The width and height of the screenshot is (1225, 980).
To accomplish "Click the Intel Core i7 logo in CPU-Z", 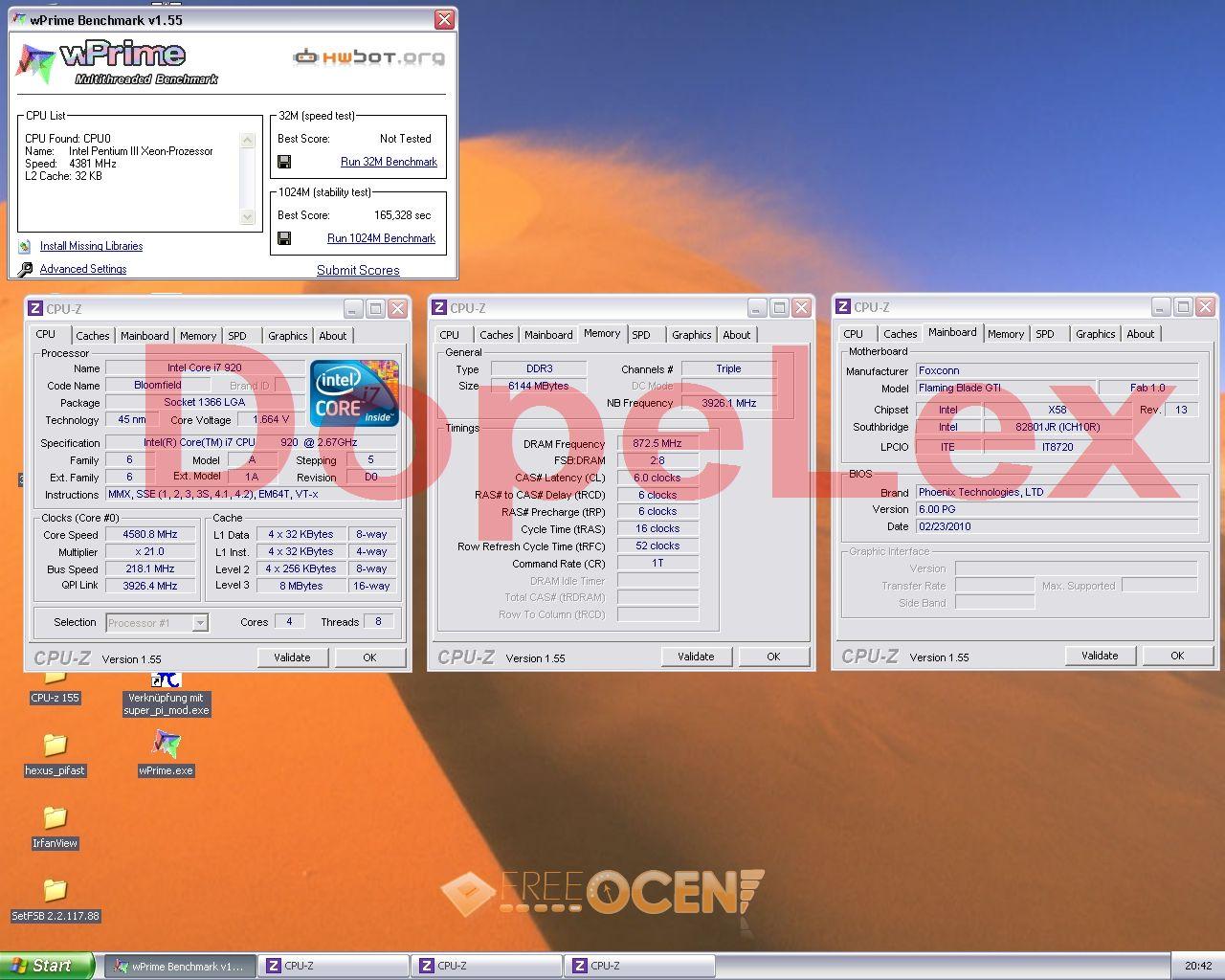I will (x=354, y=393).
